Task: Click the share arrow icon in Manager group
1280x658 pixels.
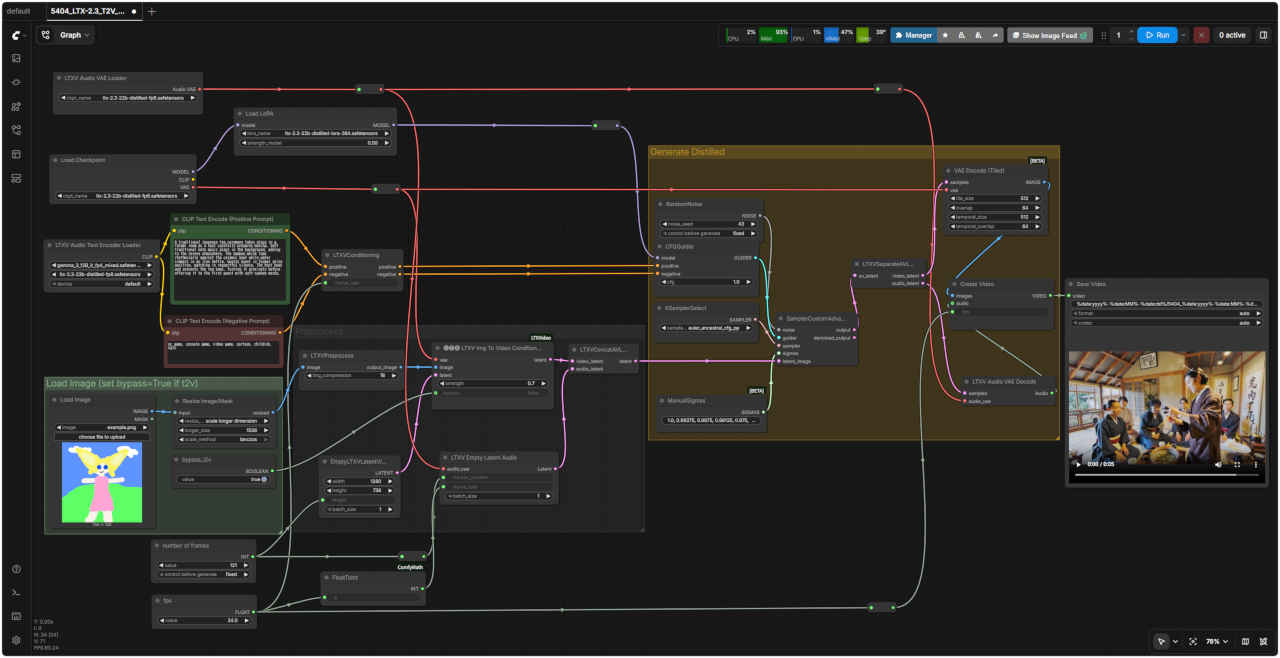Action: coord(995,35)
